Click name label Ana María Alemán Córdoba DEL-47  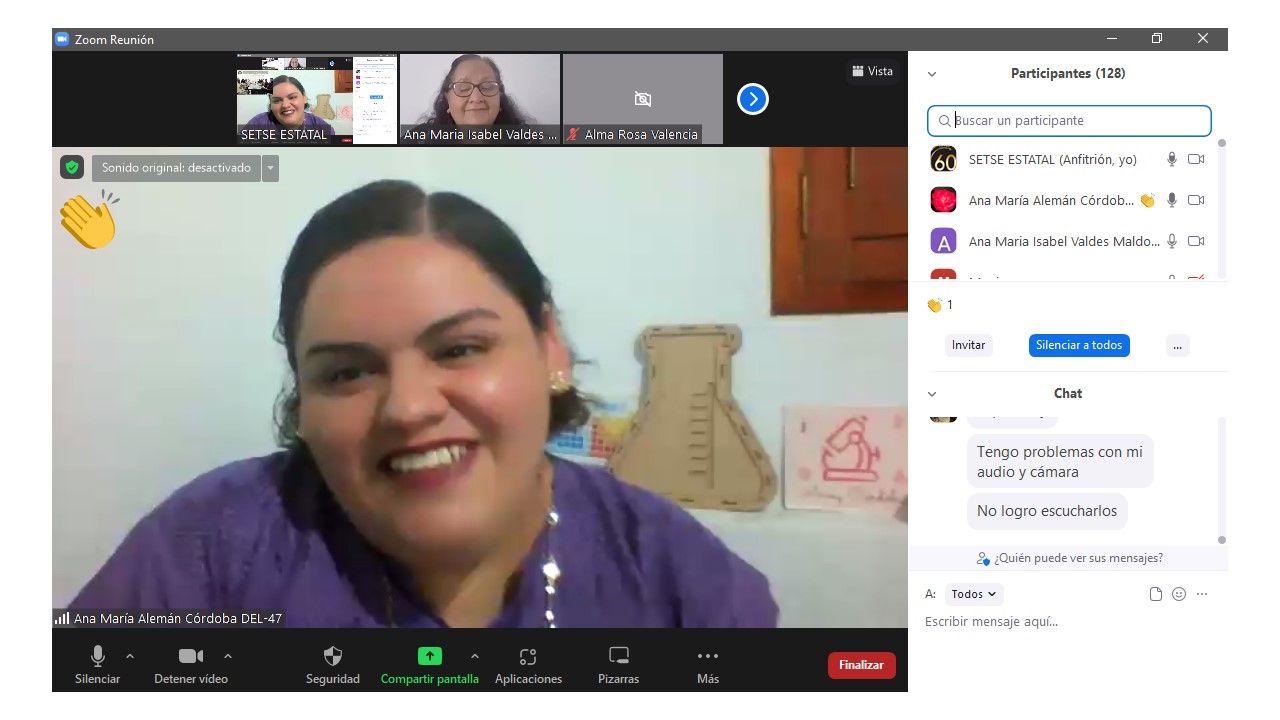pyautogui.click(x=178, y=619)
